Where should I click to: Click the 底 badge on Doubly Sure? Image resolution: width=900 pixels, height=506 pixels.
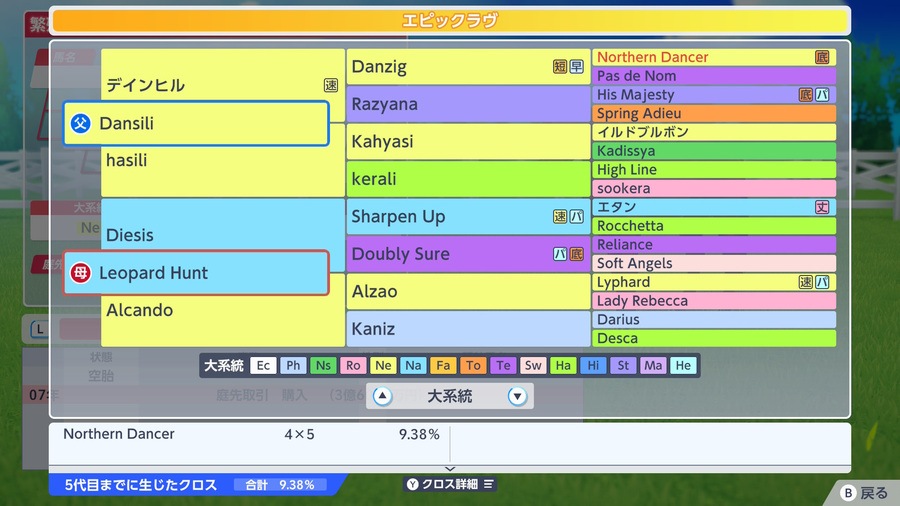pyautogui.click(x=576, y=254)
